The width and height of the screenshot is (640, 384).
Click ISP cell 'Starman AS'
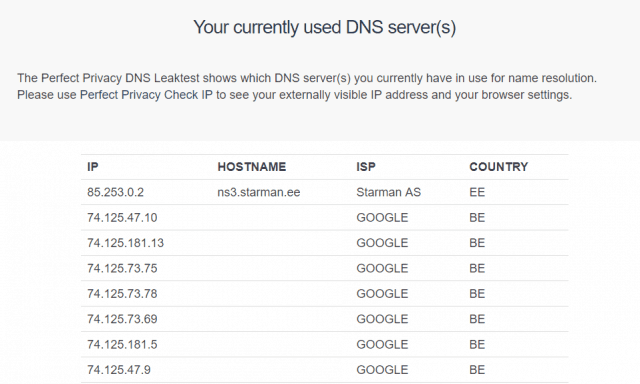tap(388, 192)
